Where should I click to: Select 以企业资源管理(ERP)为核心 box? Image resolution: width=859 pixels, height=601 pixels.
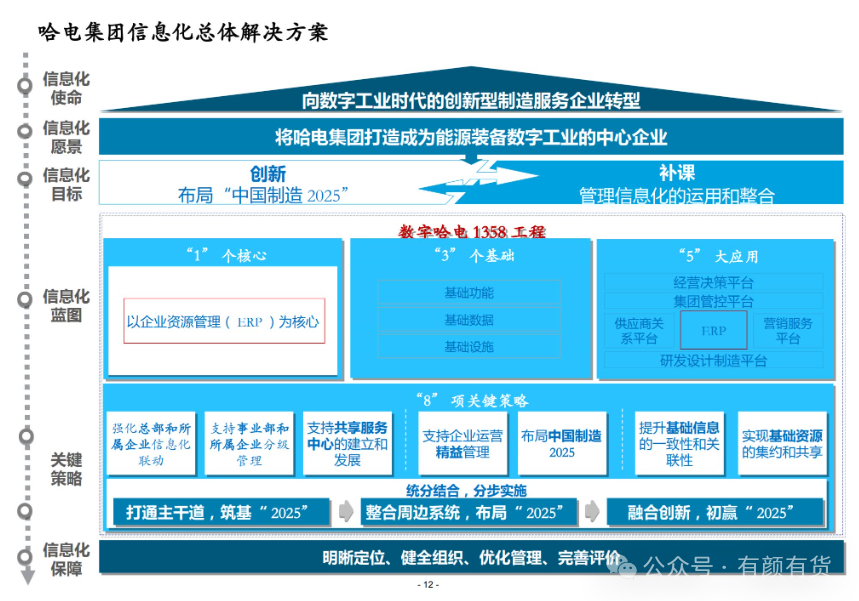pyautogui.click(x=224, y=321)
